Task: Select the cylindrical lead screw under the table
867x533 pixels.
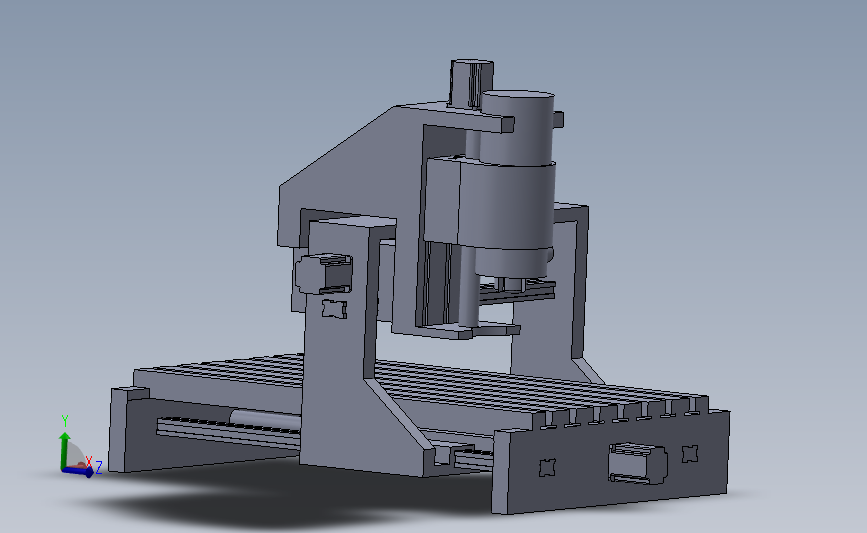Action: pyautogui.click(x=265, y=419)
